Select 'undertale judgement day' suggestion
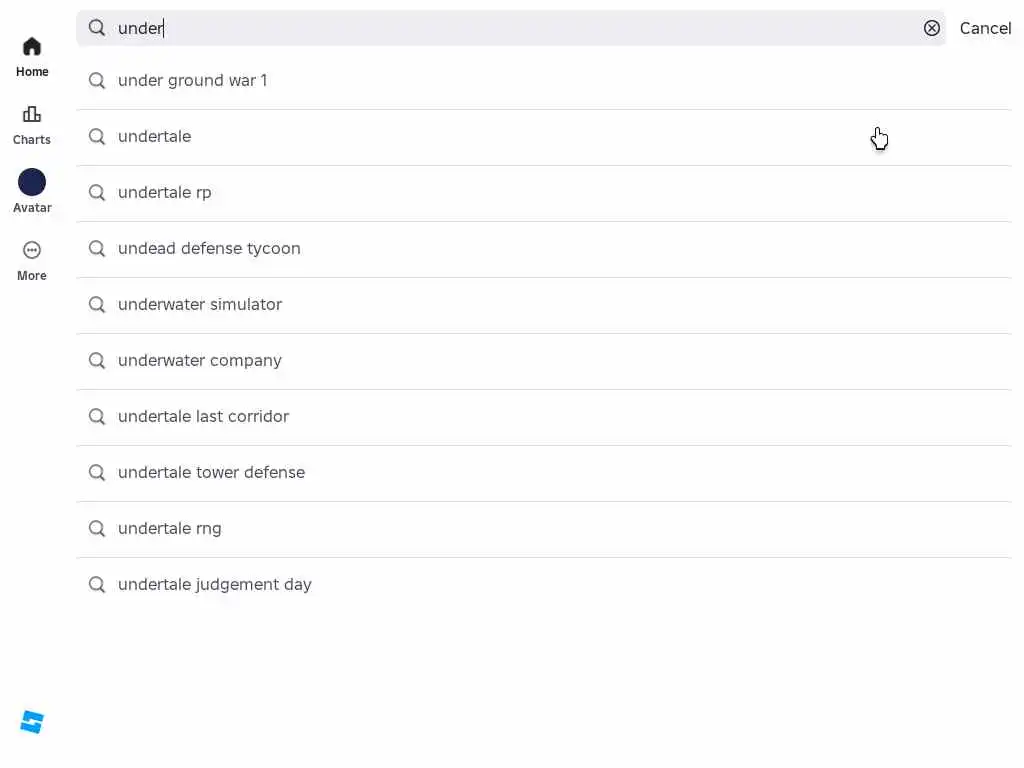Image resolution: width=1024 pixels, height=768 pixels. [215, 584]
